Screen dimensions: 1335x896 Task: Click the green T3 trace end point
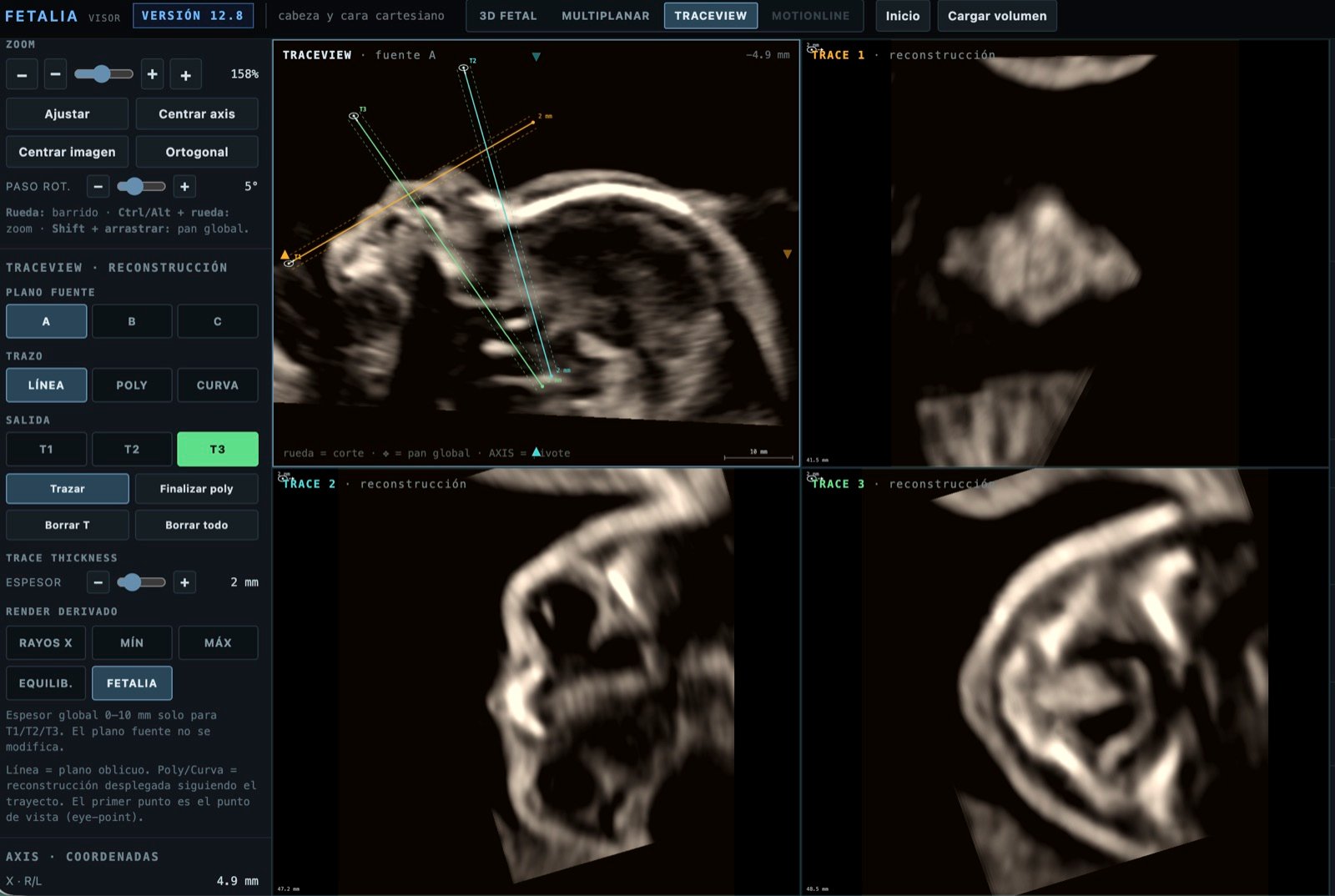coord(542,385)
